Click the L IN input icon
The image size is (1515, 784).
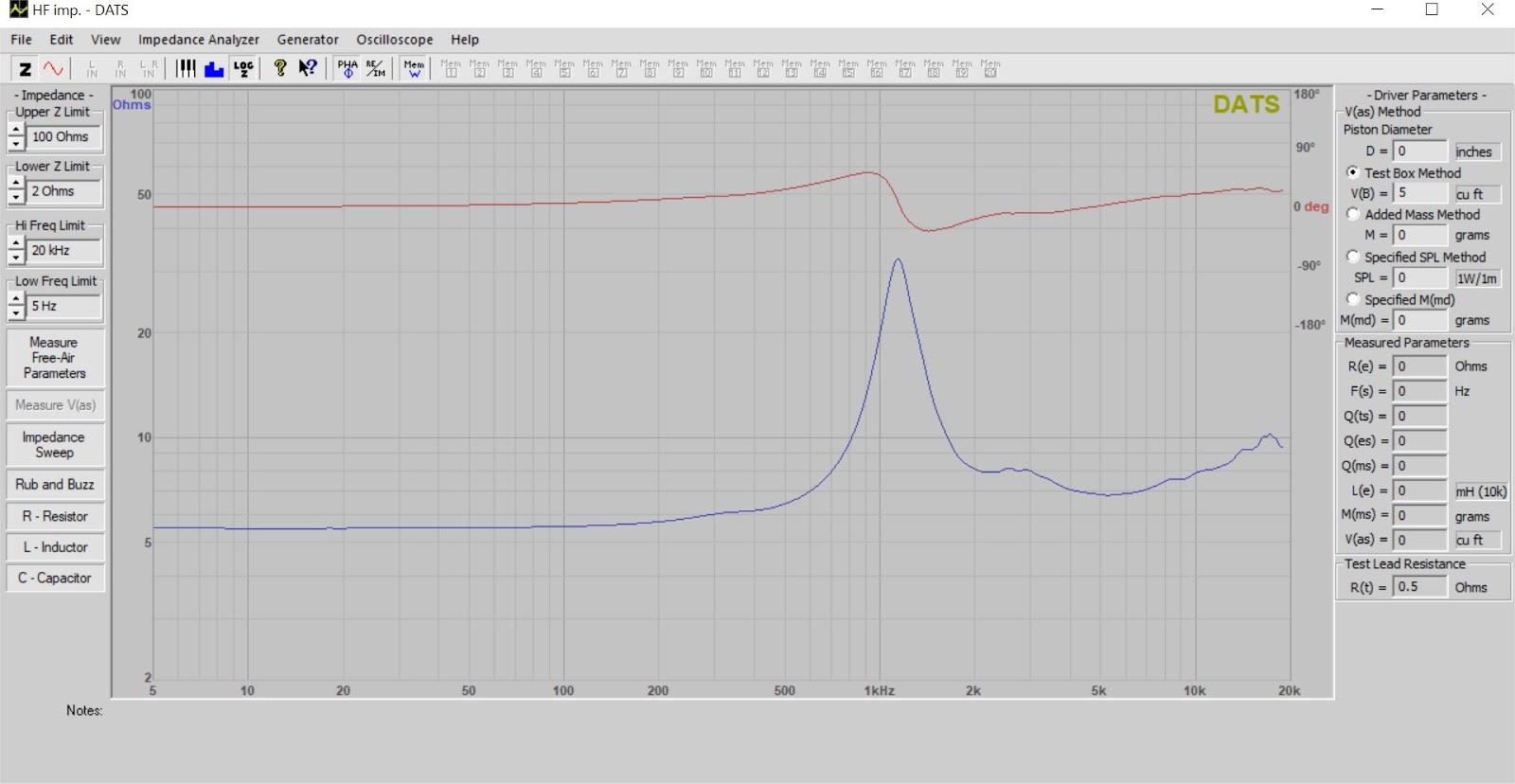point(92,68)
